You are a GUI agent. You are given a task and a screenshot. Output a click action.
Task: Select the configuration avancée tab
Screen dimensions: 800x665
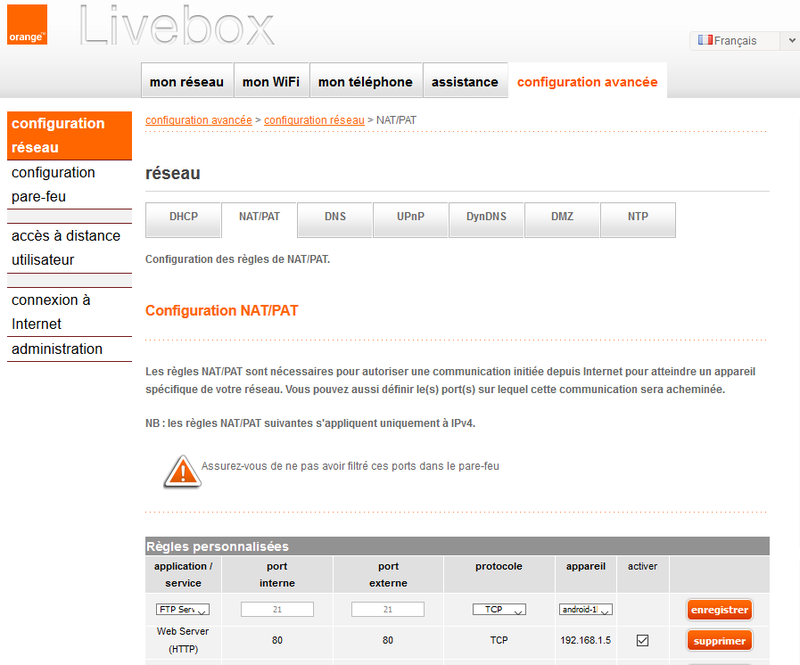[587, 82]
